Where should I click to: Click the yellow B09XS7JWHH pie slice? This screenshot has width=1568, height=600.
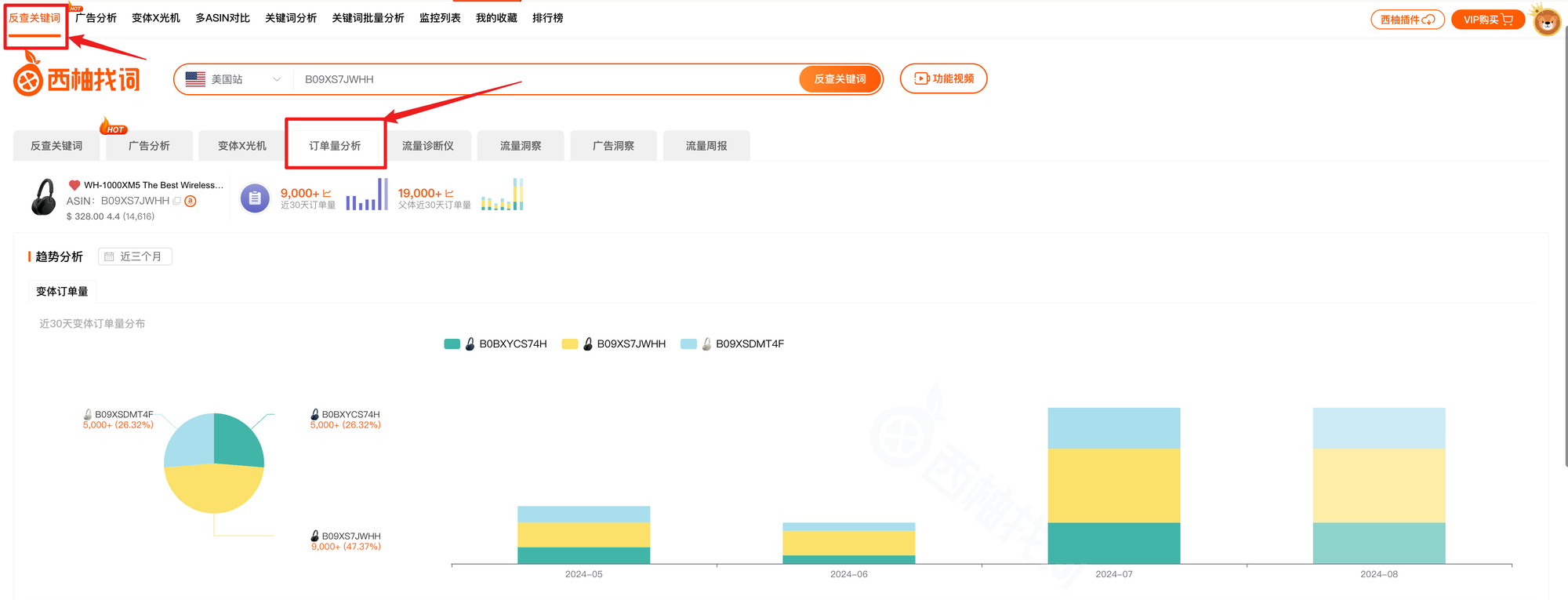(213, 489)
